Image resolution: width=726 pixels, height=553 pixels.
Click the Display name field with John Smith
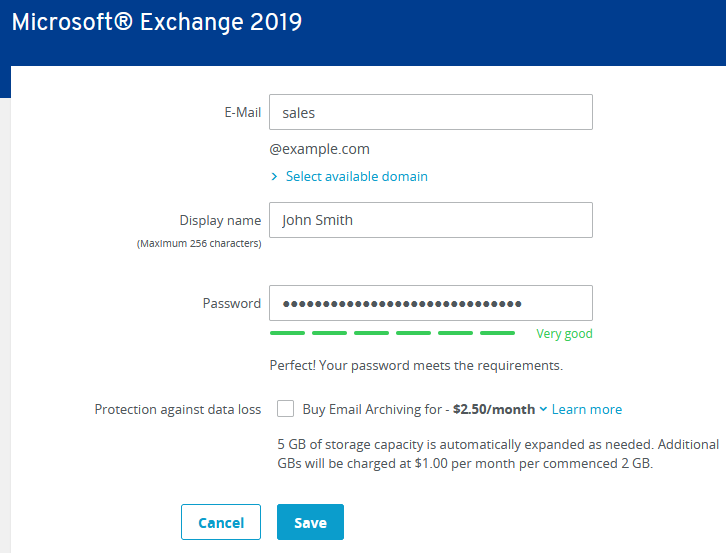point(431,220)
